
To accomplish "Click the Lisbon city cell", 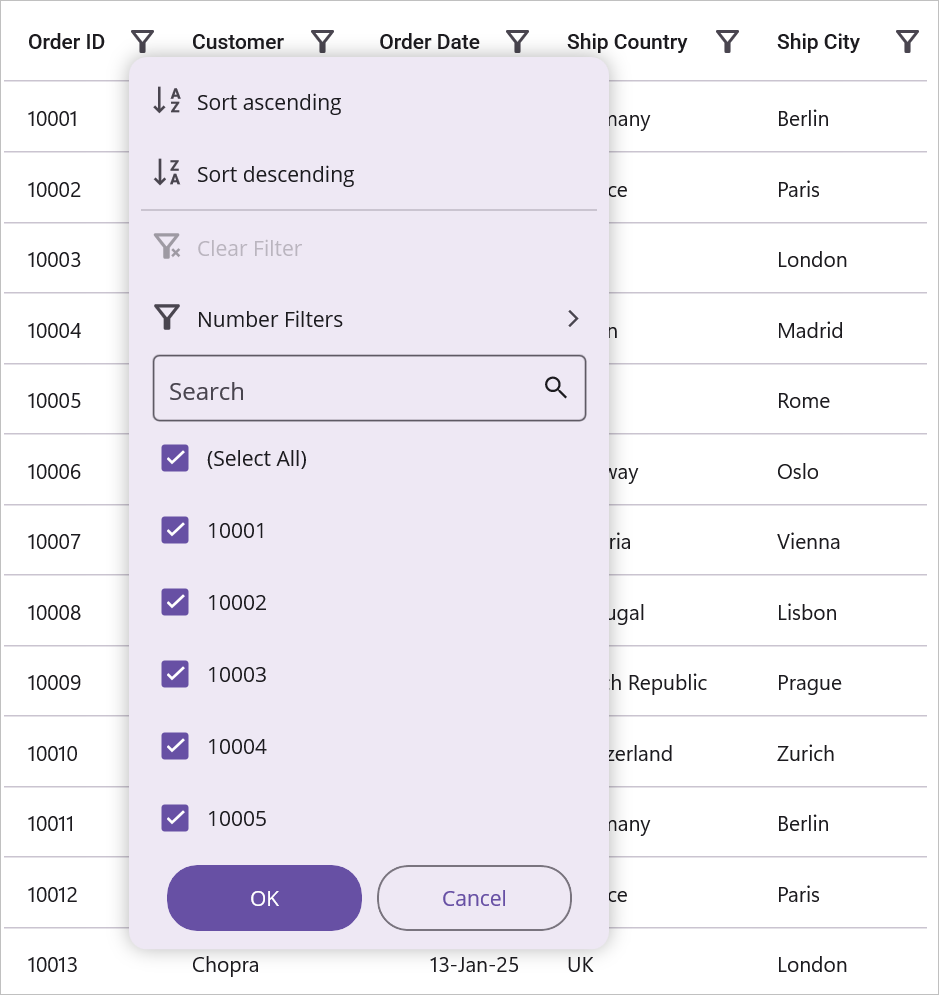I will point(807,612).
